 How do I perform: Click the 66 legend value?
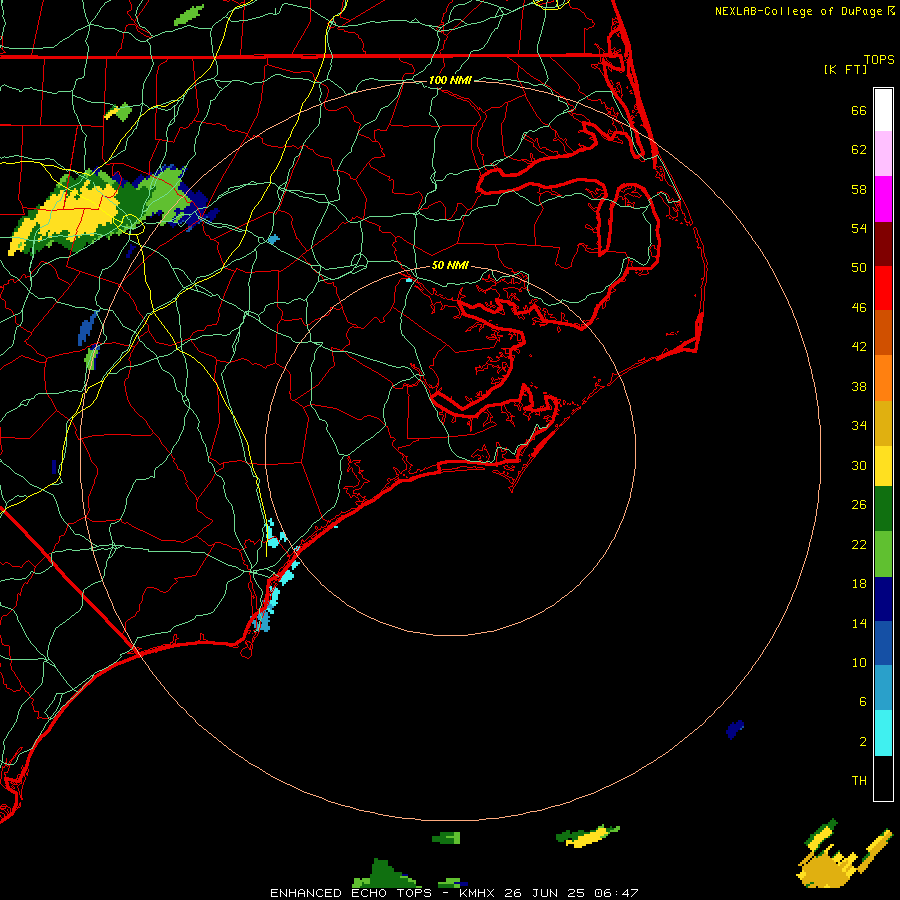pyautogui.click(x=859, y=110)
